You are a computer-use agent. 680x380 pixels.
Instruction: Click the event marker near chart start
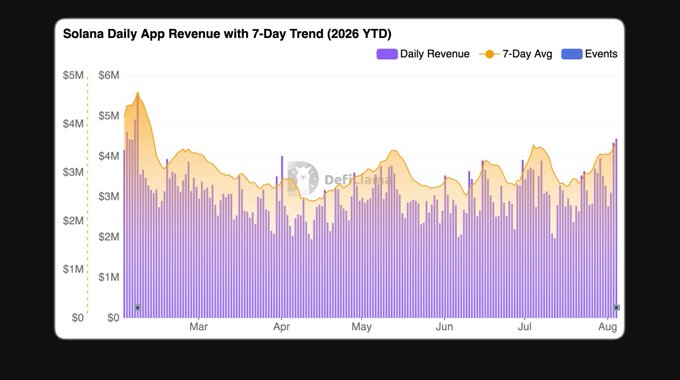pyautogui.click(x=137, y=307)
